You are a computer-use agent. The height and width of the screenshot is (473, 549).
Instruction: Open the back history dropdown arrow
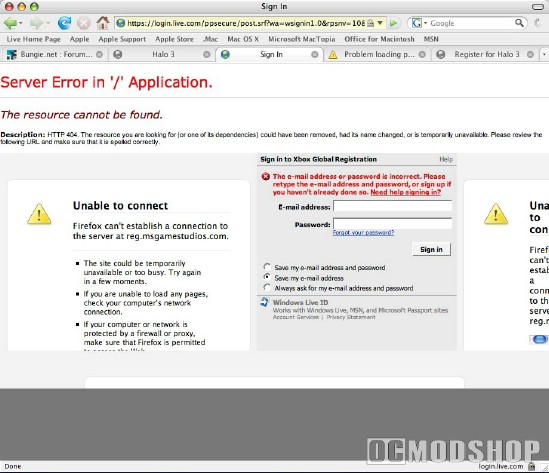(21, 23)
